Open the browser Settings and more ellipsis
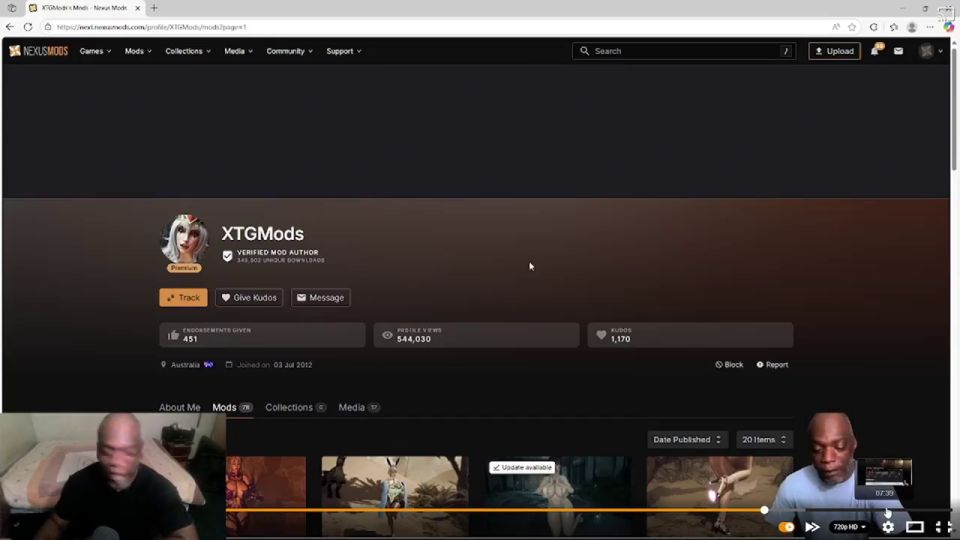 930,27
